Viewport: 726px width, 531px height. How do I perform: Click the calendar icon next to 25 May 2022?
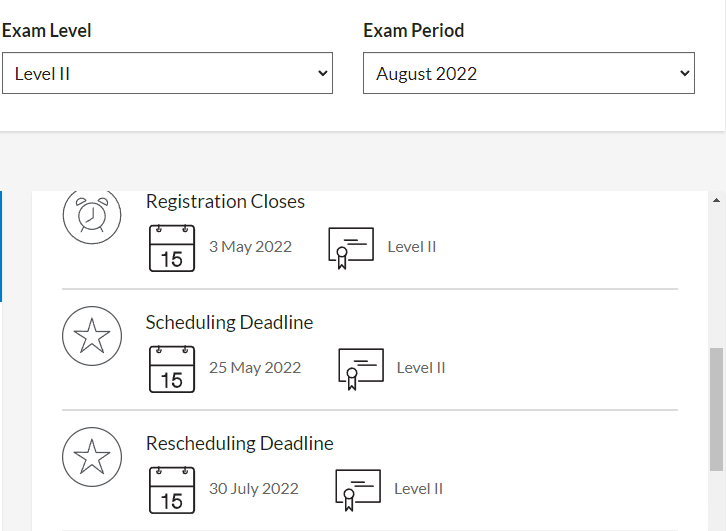[172, 369]
